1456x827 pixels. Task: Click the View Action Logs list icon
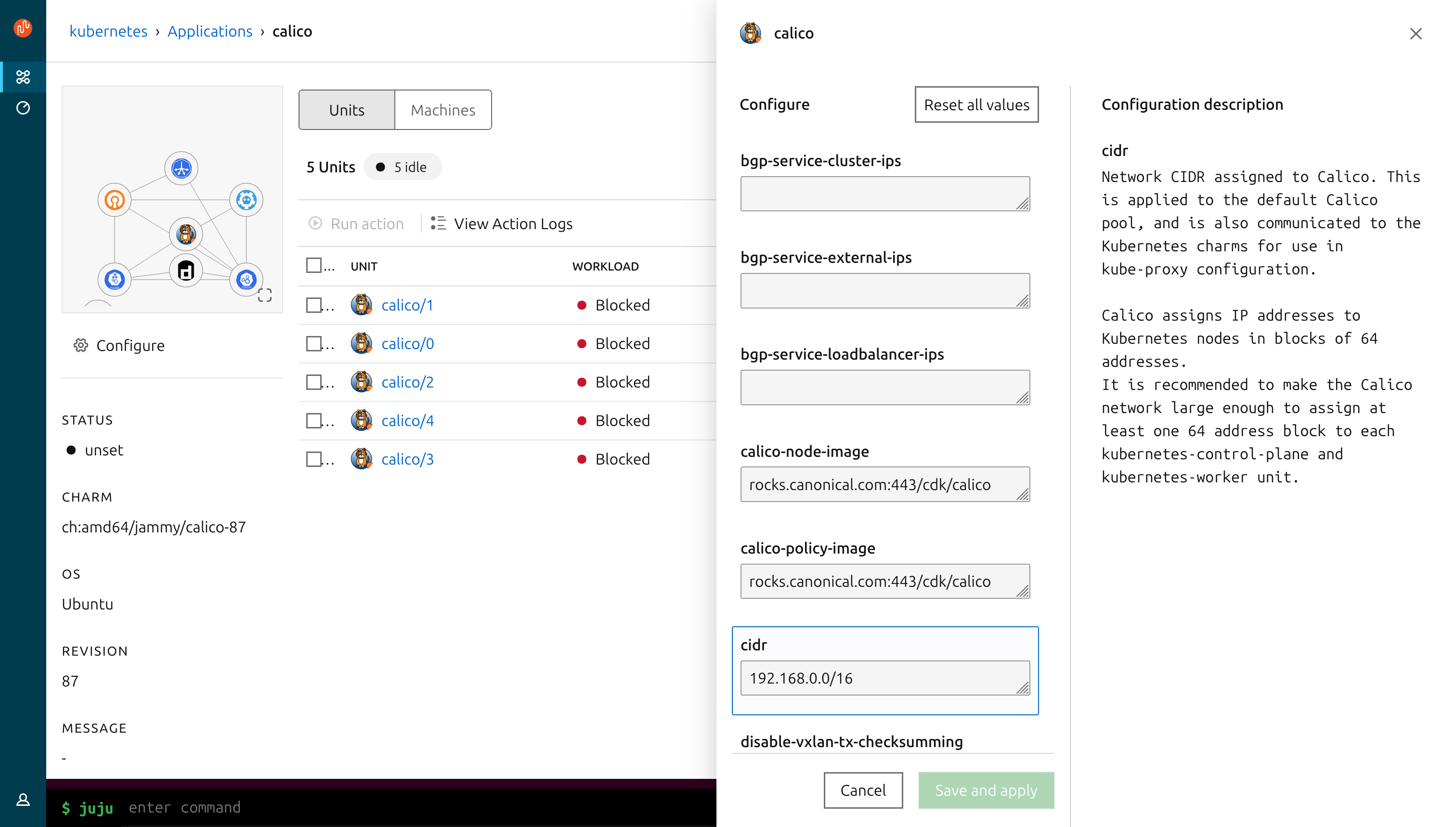[439, 223]
